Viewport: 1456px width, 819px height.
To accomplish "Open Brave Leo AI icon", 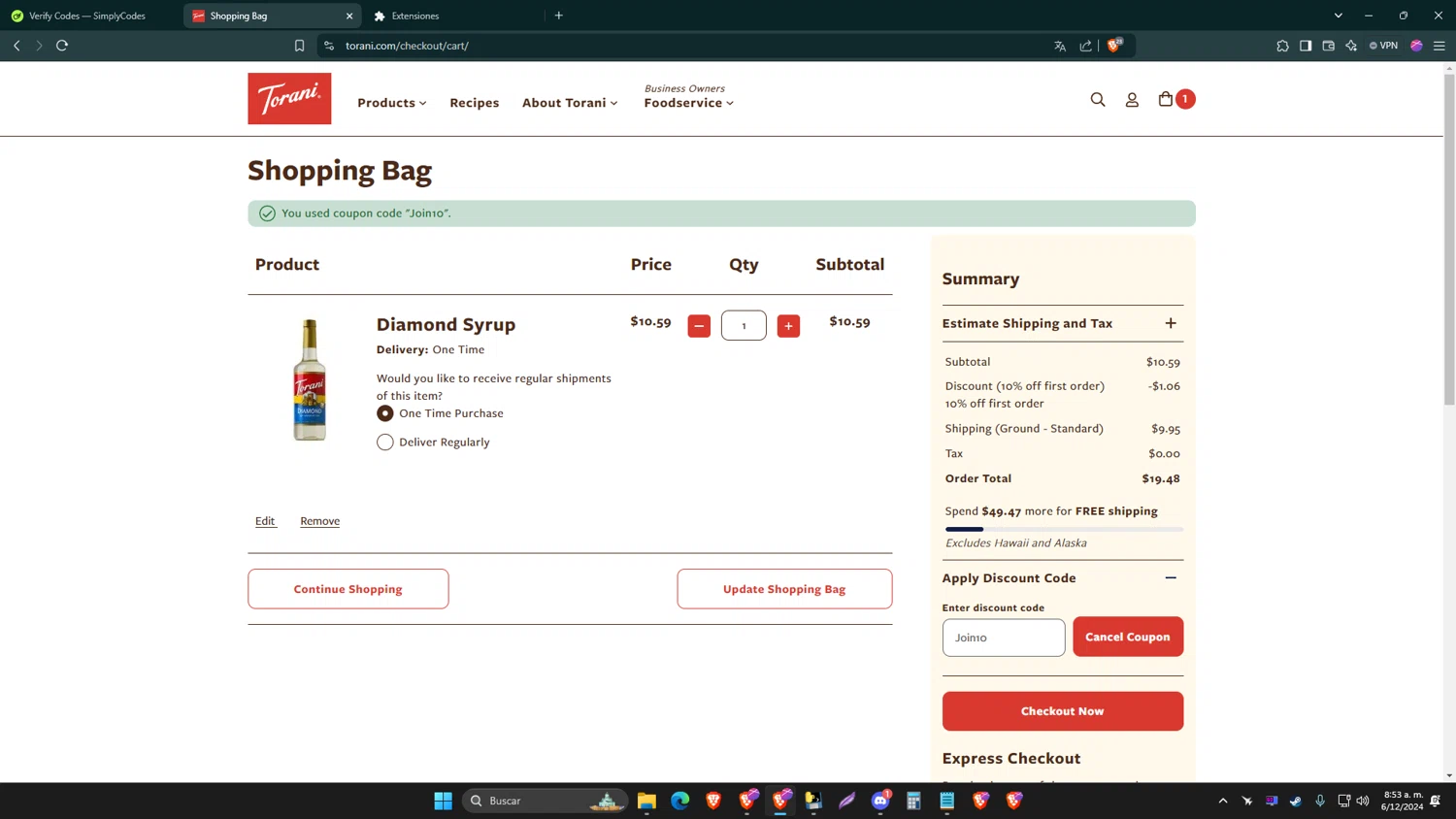I will coord(1351,46).
